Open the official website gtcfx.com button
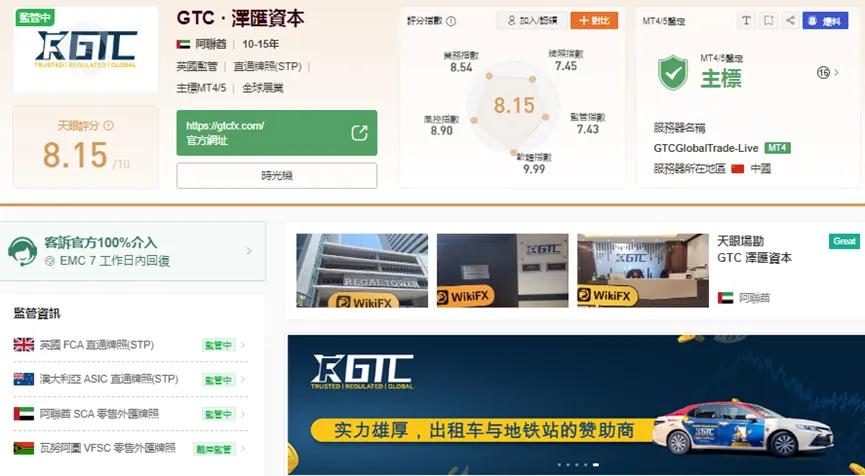 click(277, 133)
